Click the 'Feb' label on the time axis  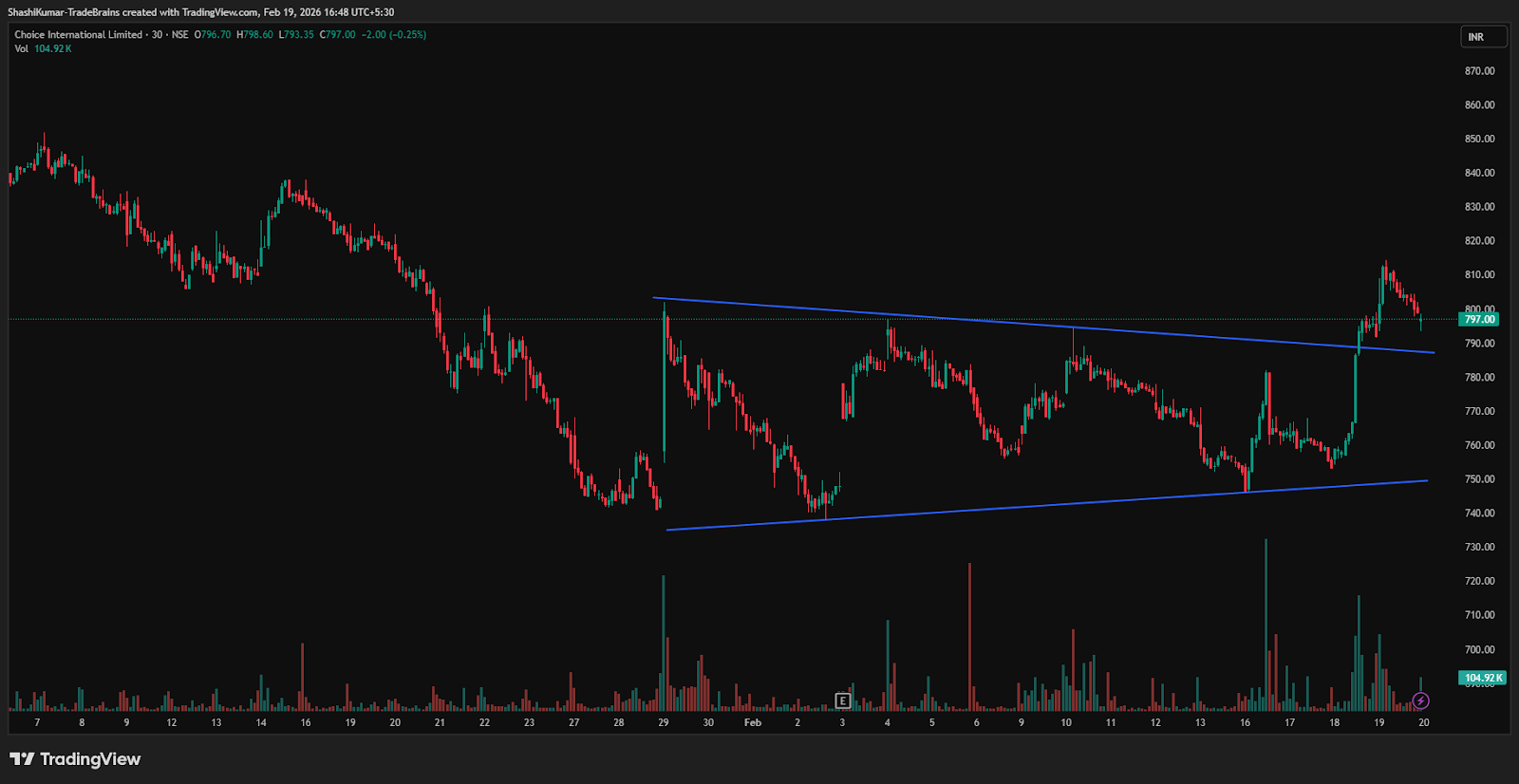click(753, 723)
